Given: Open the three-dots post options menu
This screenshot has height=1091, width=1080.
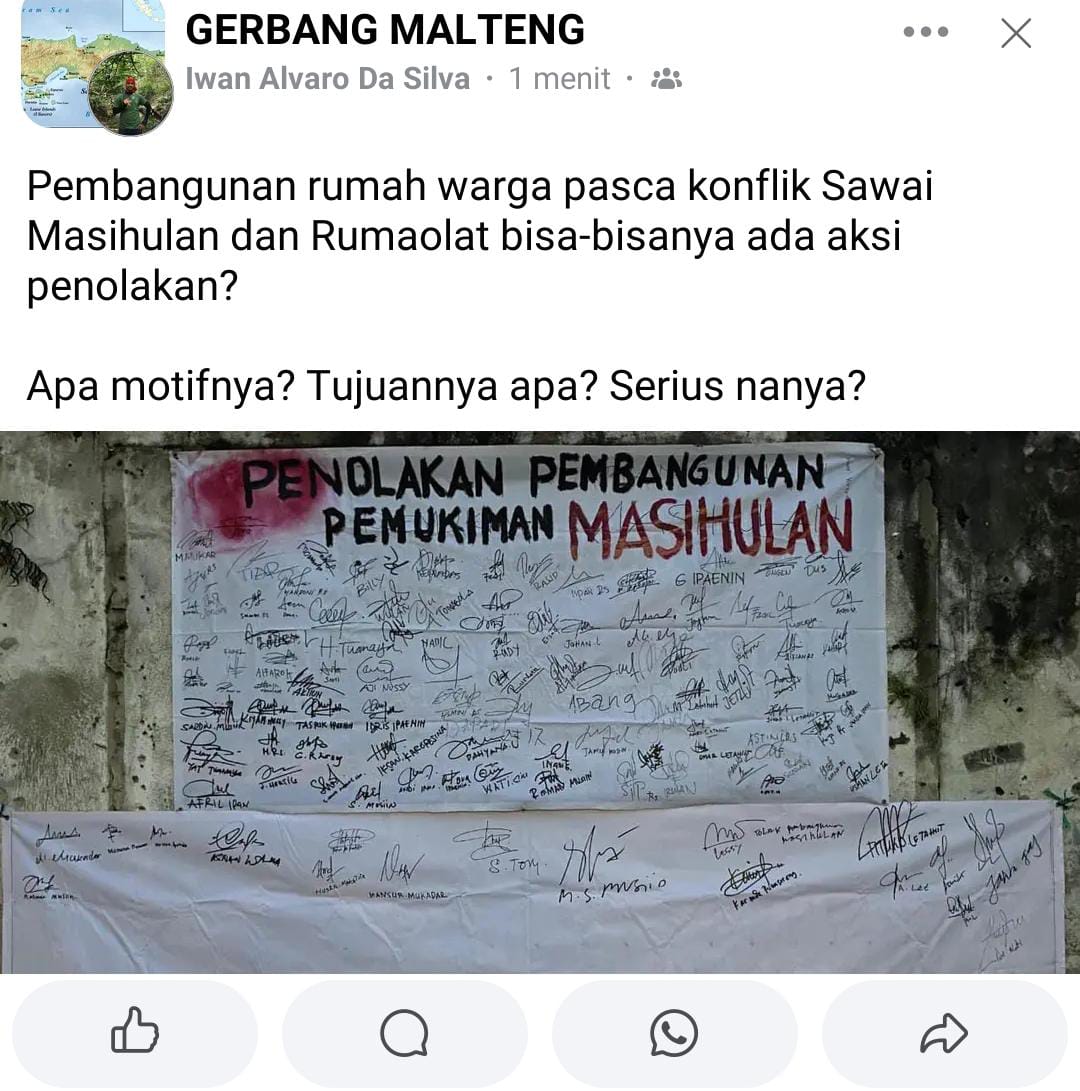Looking at the screenshot, I should coord(926,32).
